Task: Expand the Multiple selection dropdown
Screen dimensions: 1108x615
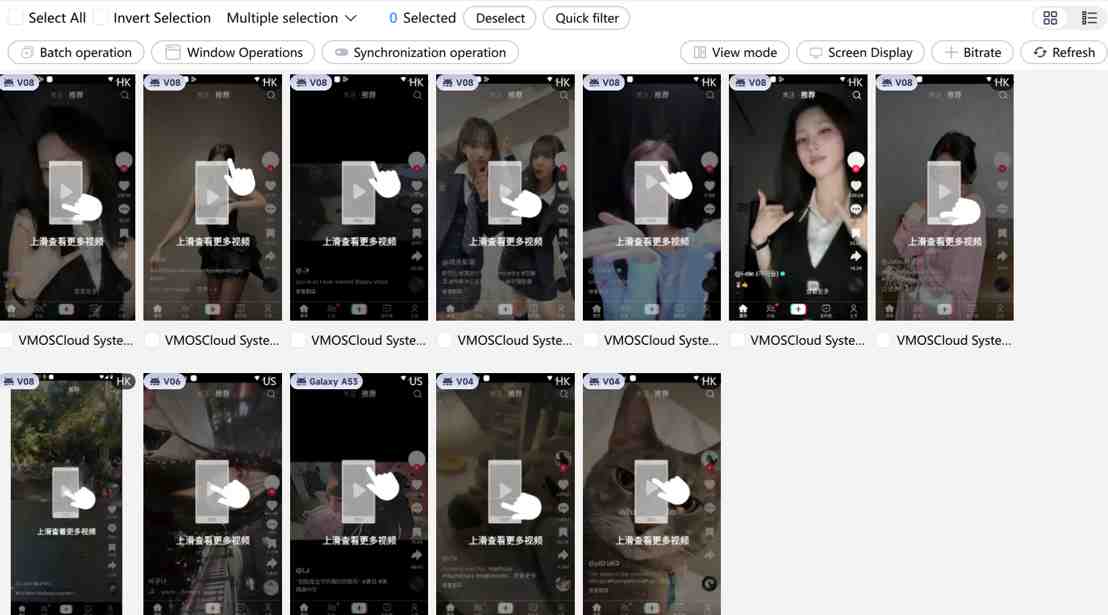Action: [291, 18]
